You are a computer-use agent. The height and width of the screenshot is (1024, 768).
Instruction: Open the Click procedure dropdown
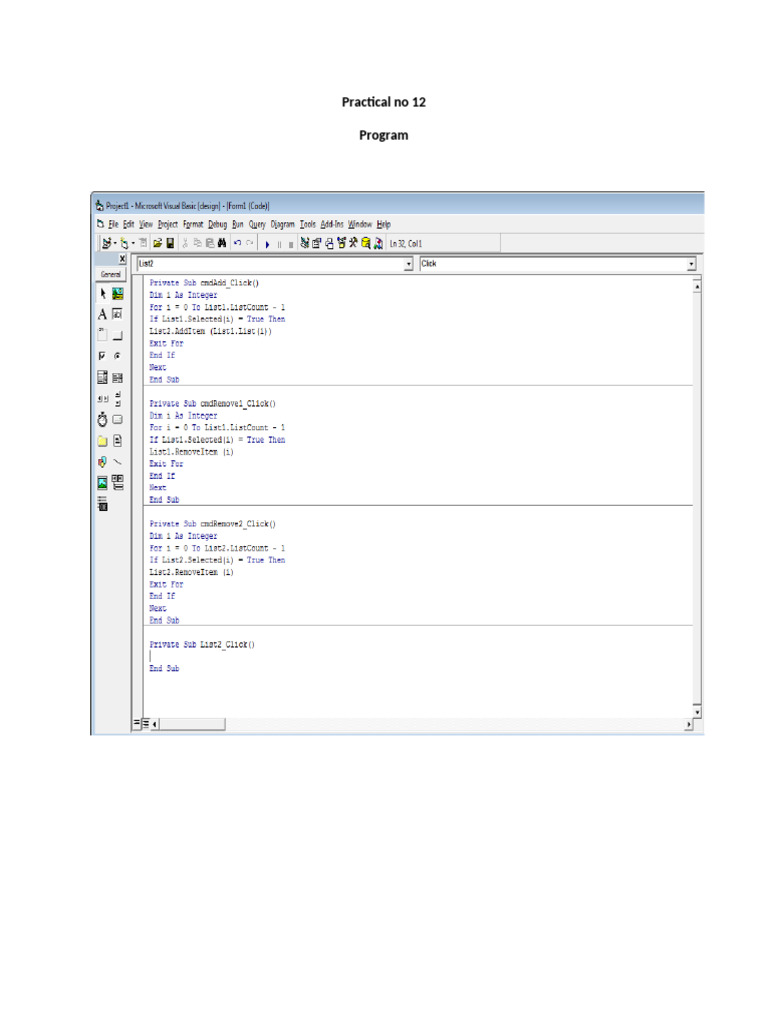pyautogui.click(x=691, y=264)
